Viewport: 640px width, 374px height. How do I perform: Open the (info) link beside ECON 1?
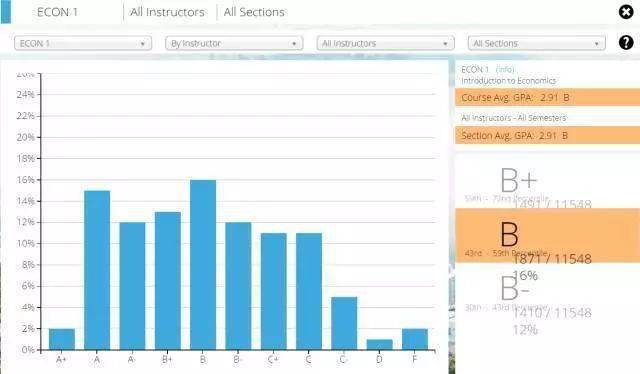click(505, 69)
